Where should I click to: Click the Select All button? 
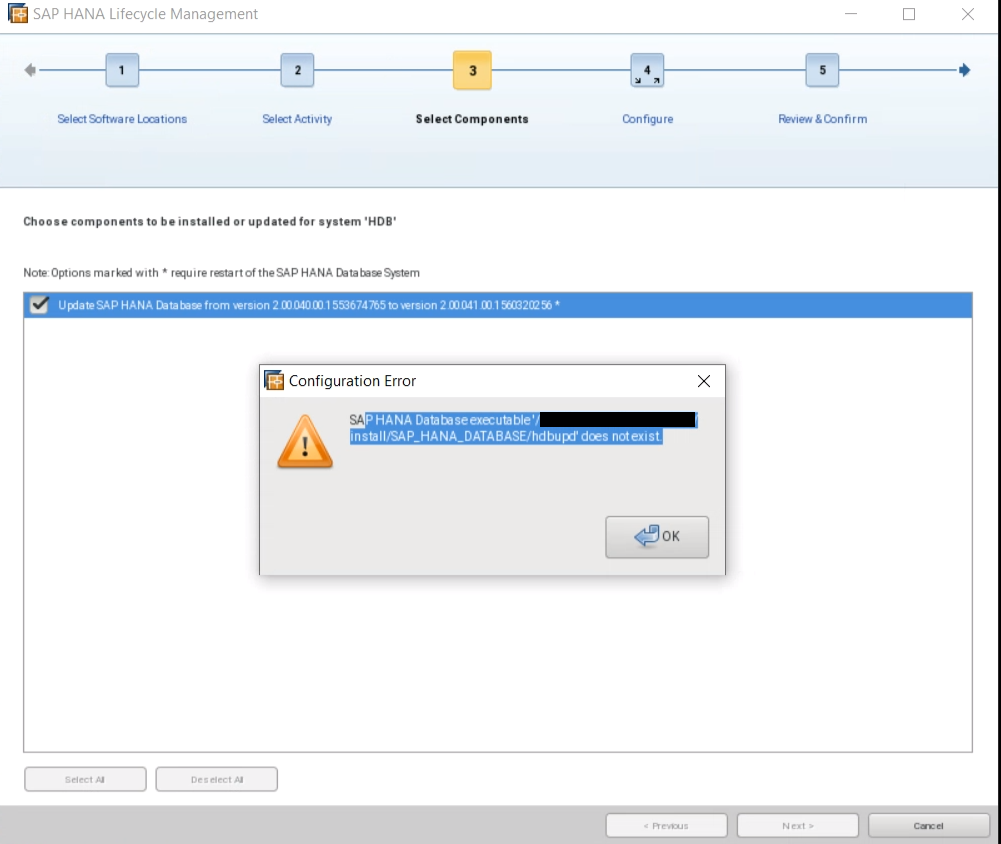click(x=86, y=780)
